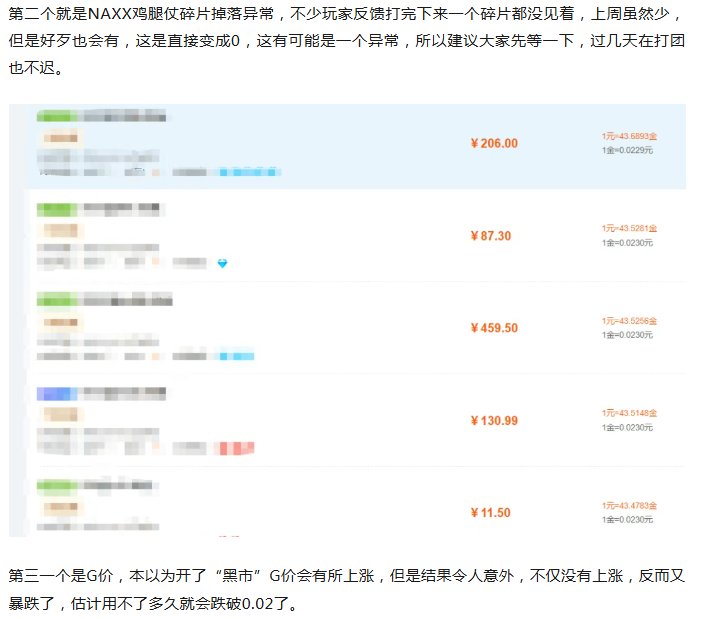This screenshot has height=619, width=714.
Task: Click the blue diamond icon in second listing
Action: tap(222, 263)
